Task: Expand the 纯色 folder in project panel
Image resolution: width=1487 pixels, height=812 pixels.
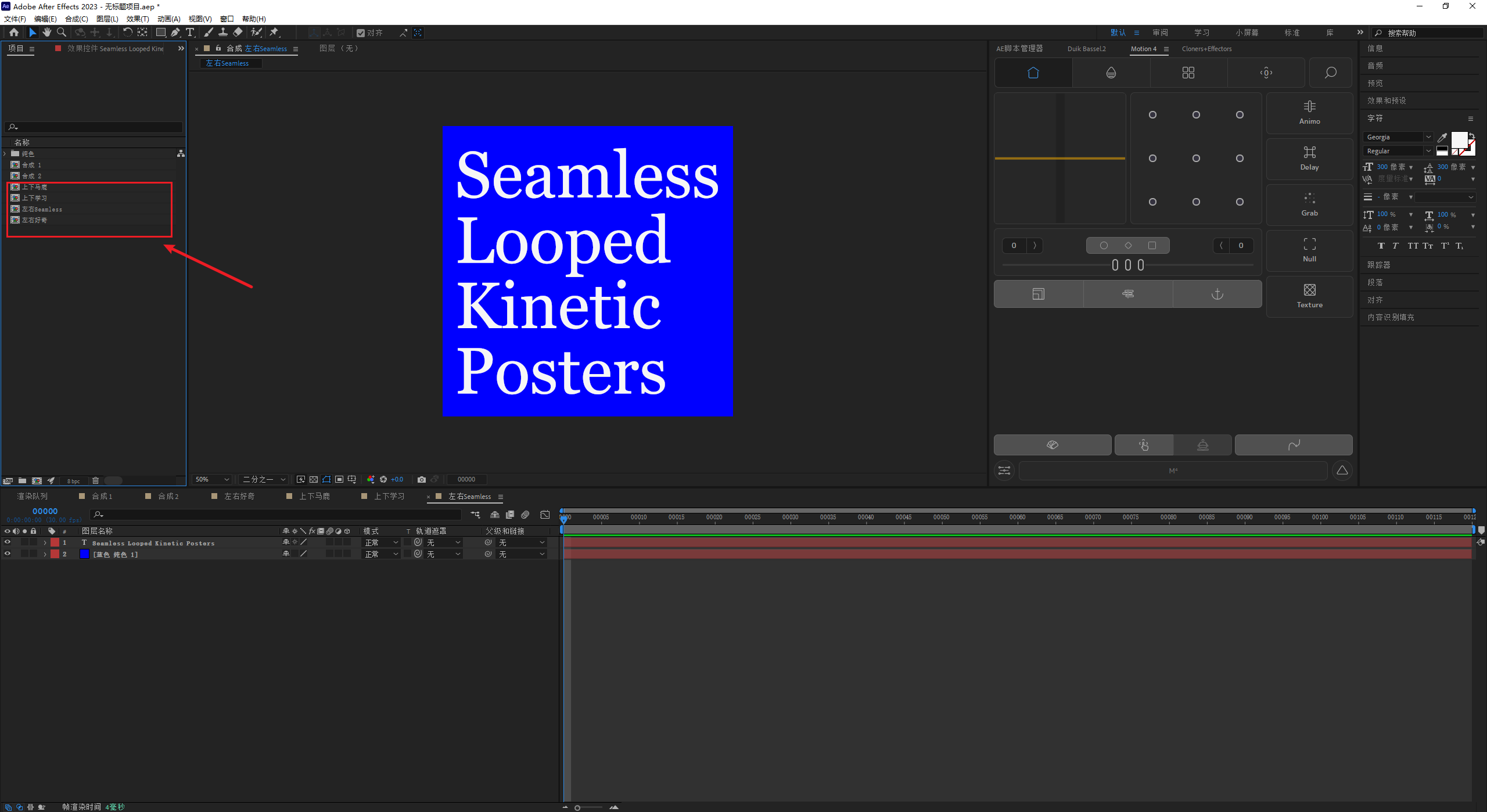Action: (x=5, y=154)
